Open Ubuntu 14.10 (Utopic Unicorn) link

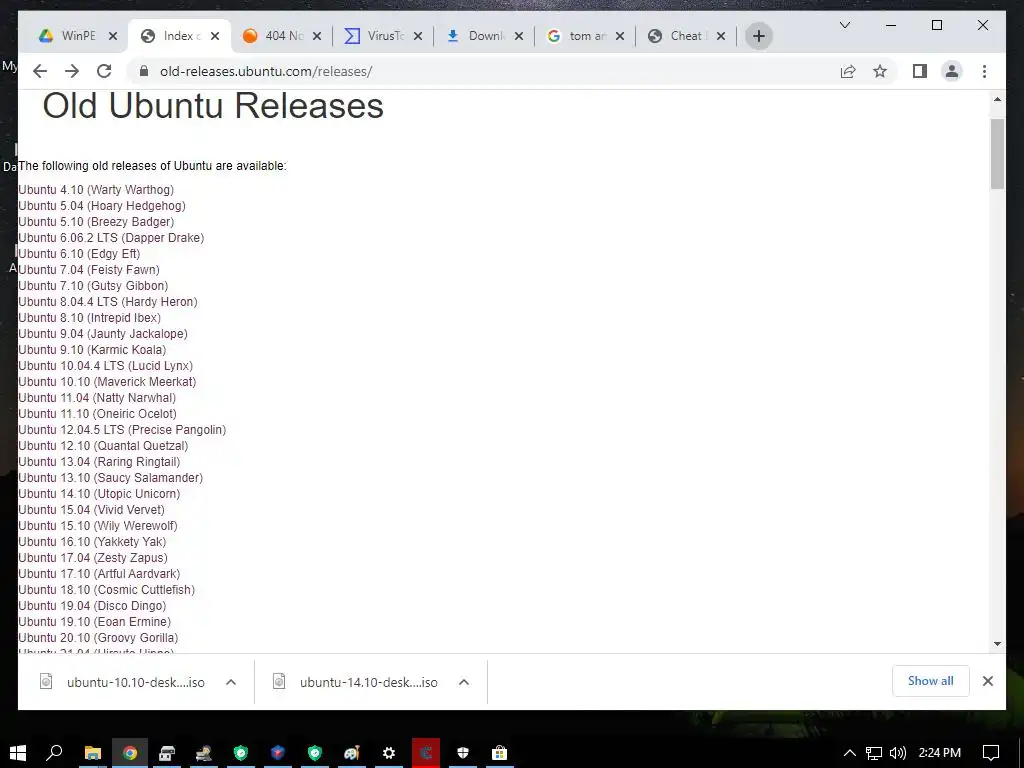coord(99,494)
